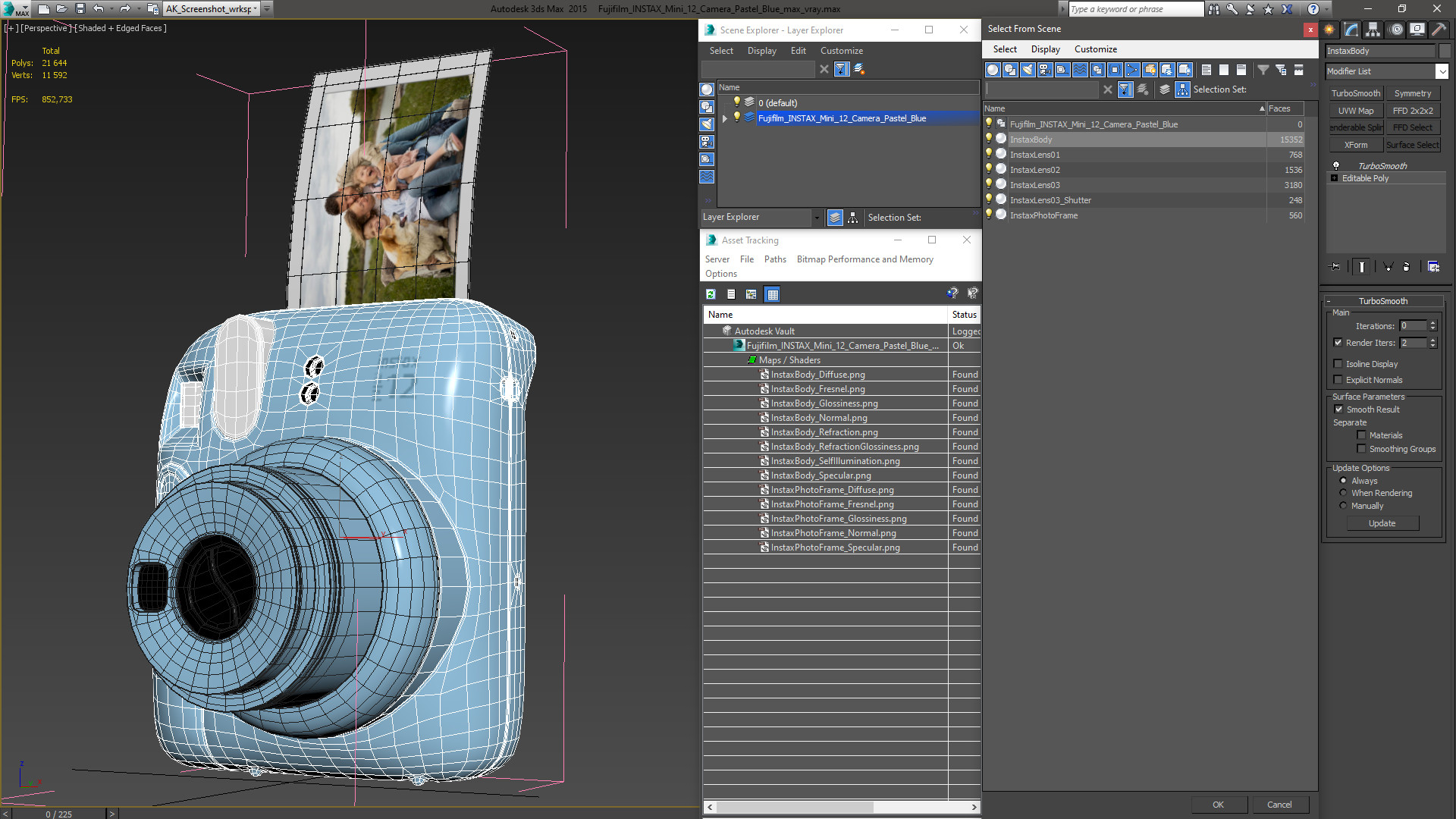The width and height of the screenshot is (1456, 819).
Task: Enable Separate by Smoothing Groups checkbox
Action: pos(1362,449)
